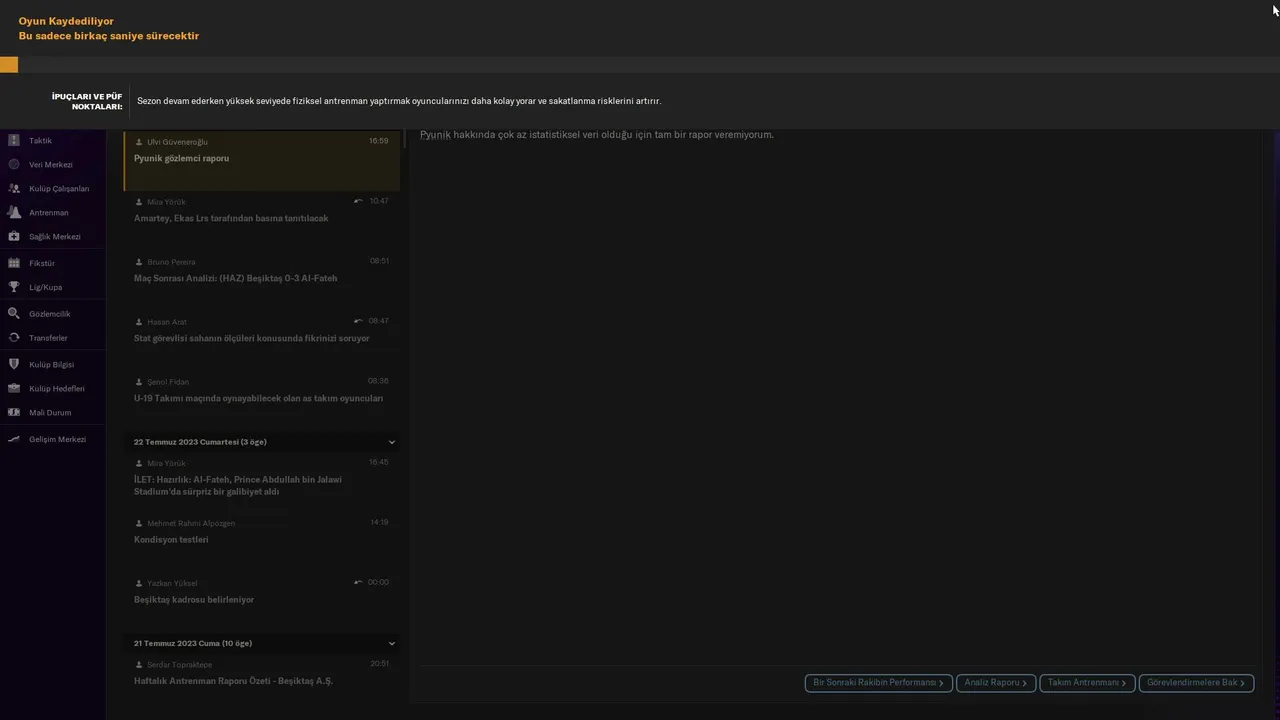The image size is (1280, 720).
Task: Click the Fikstür label in sidebar
Action: (42, 263)
